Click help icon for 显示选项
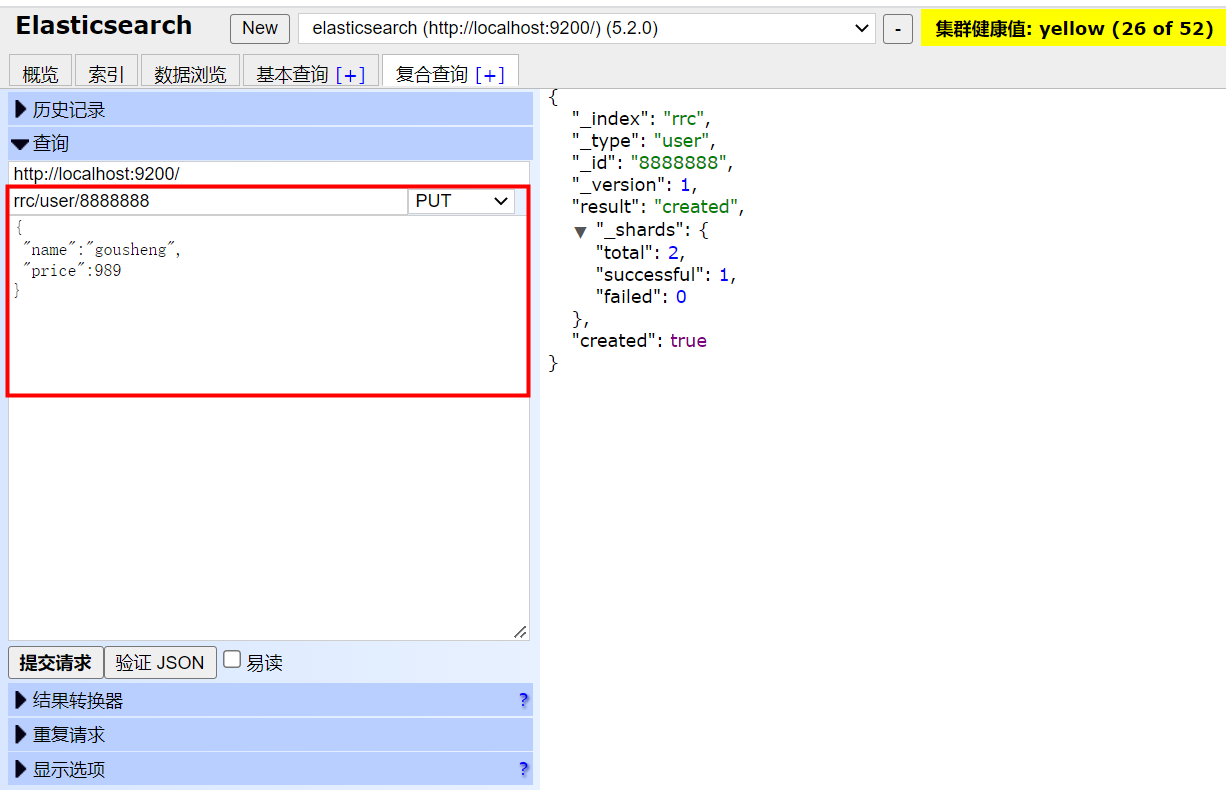The width and height of the screenshot is (1226, 790). click(x=523, y=769)
